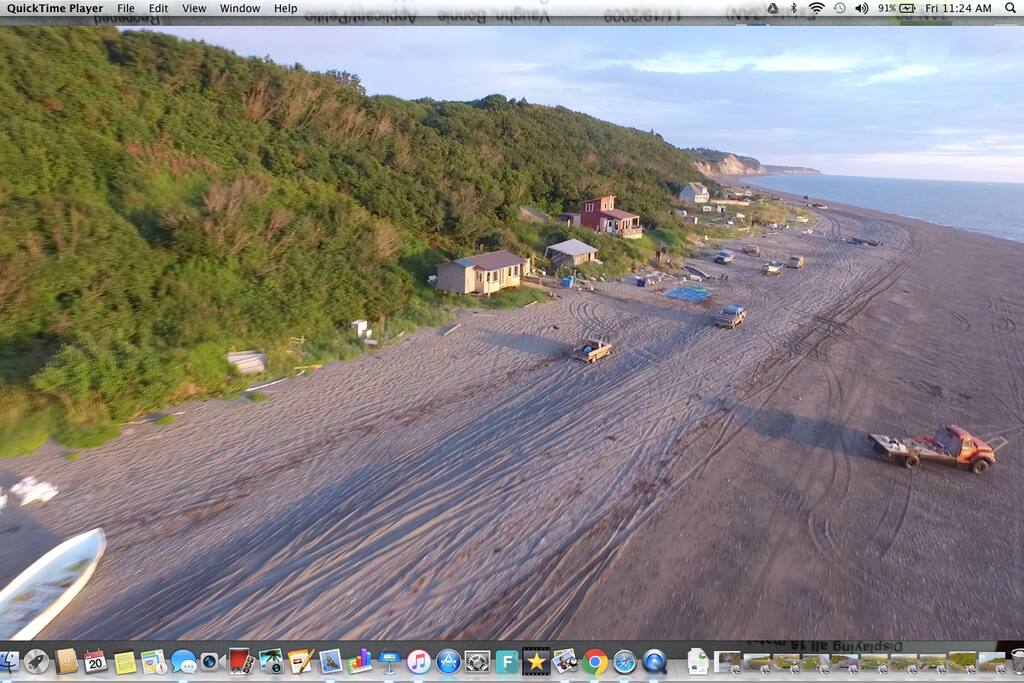Open iTunes music note icon
Screen dimensions: 1024x683
click(x=419, y=662)
